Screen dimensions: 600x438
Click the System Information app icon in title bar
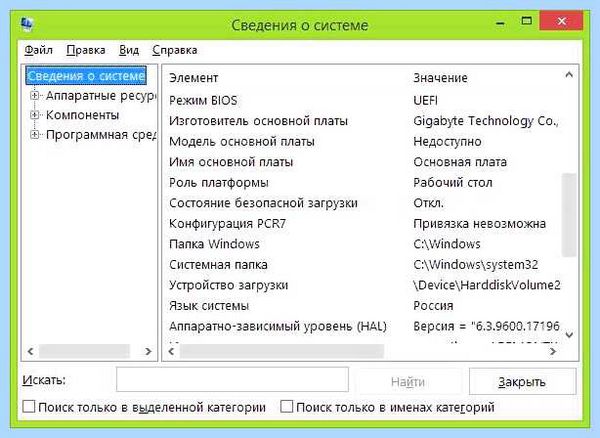click(27, 24)
